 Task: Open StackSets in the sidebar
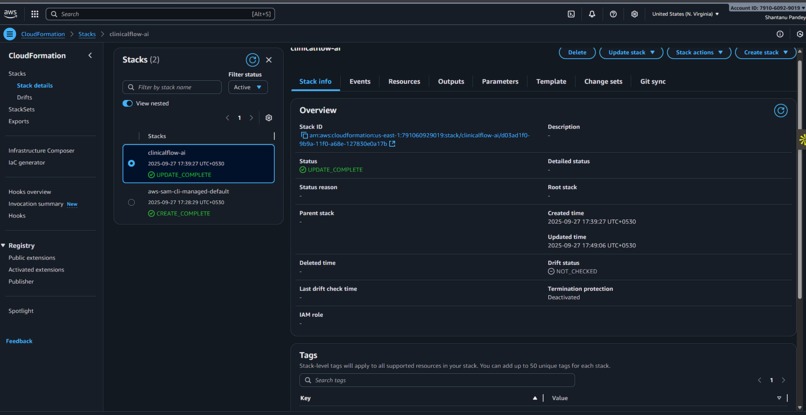pyautogui.click(x=21, y=110)
